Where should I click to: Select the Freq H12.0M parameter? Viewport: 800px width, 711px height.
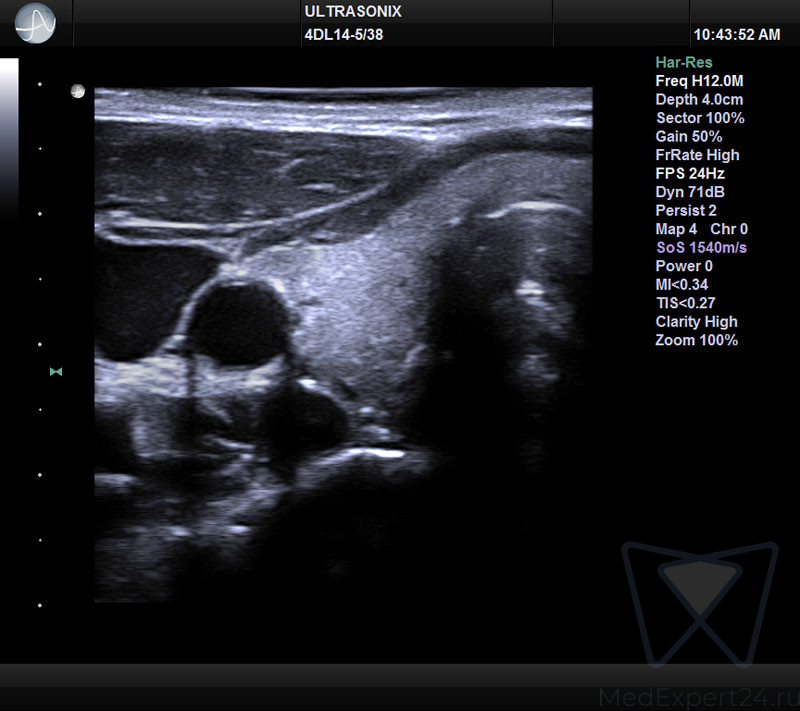(x=696, y=81)
